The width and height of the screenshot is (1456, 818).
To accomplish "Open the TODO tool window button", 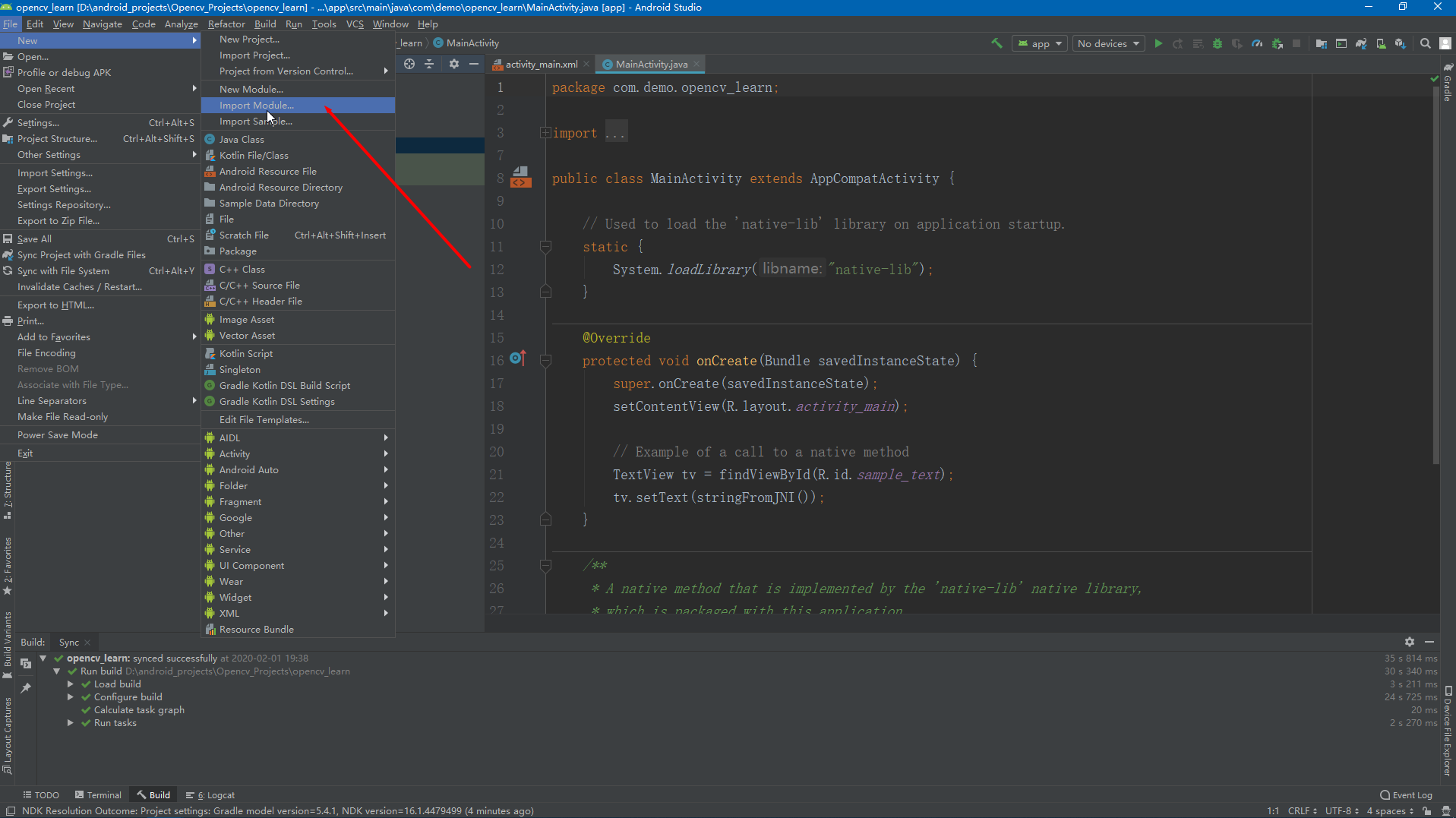I will [41, 794].
